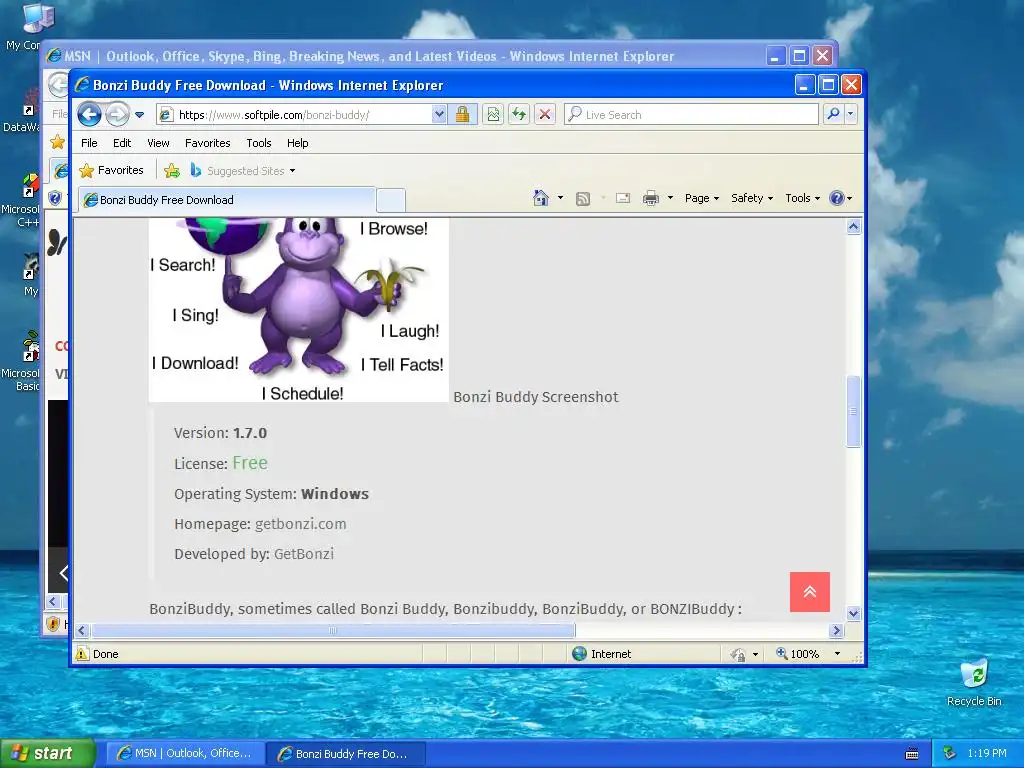Click the Favorites star button
The image size is (1024, 768).
[111, 170]
